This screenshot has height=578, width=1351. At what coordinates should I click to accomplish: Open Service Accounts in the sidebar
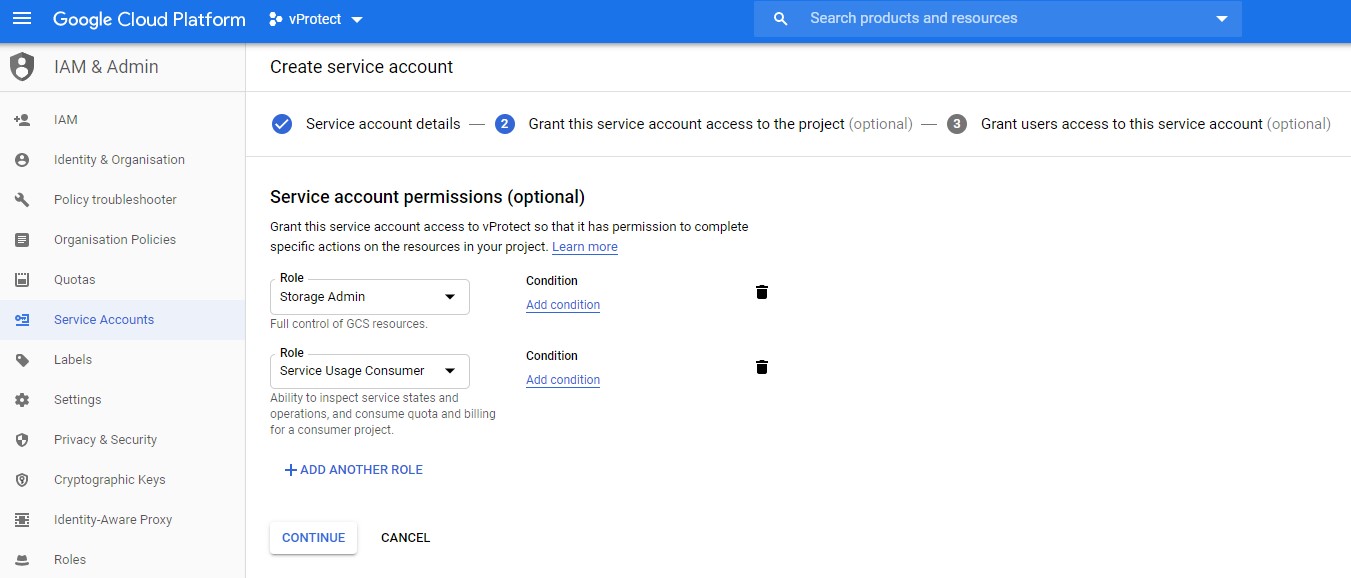(x=104, y=320)
